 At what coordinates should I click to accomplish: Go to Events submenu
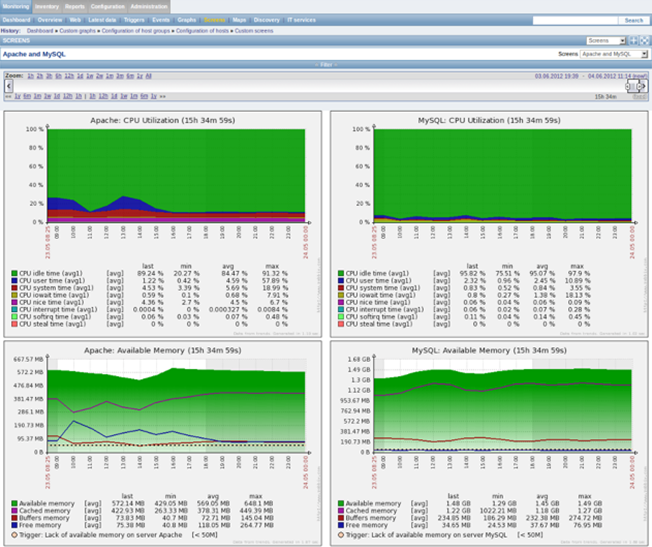tap(161, 20)
